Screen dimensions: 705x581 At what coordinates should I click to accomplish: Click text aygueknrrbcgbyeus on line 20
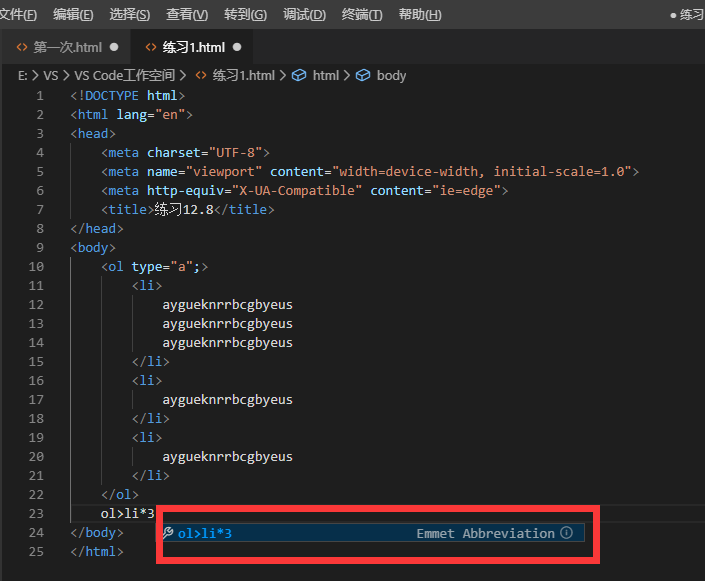point(228,457)
